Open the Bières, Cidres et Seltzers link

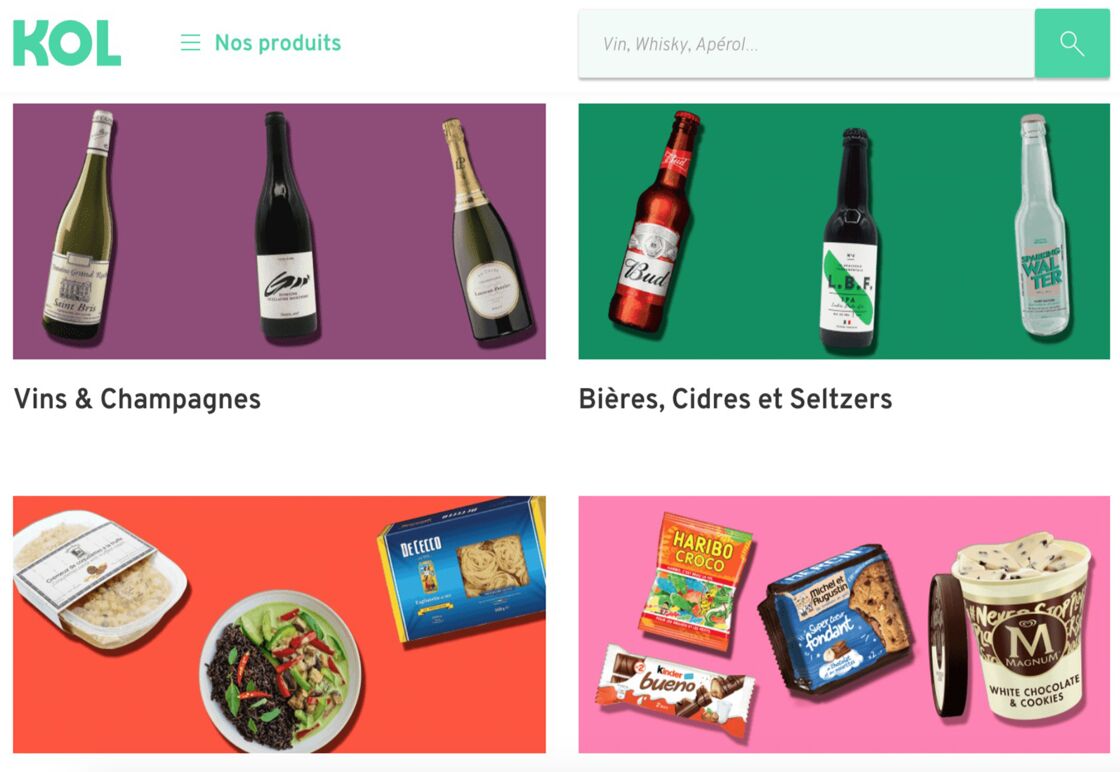tap(735, 398)
